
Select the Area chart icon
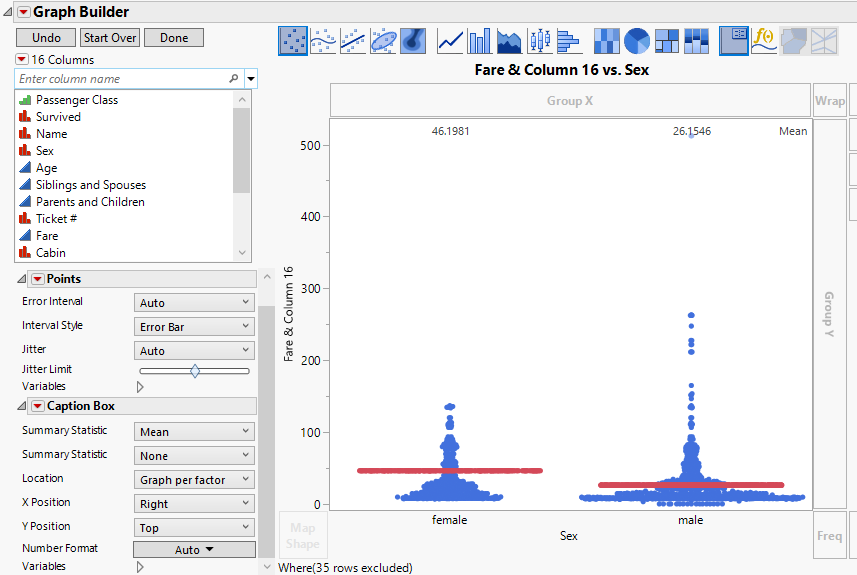(x=509, y=41)
